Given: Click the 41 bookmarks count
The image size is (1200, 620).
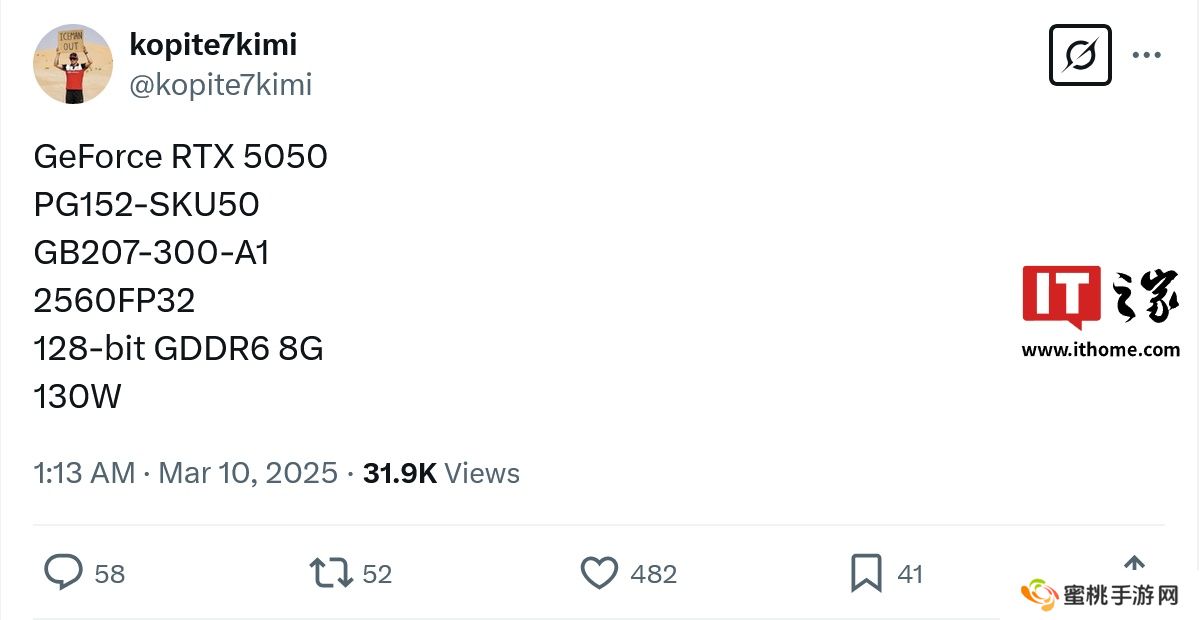Looking at the screenshot, I should click(x=910, y=574).
